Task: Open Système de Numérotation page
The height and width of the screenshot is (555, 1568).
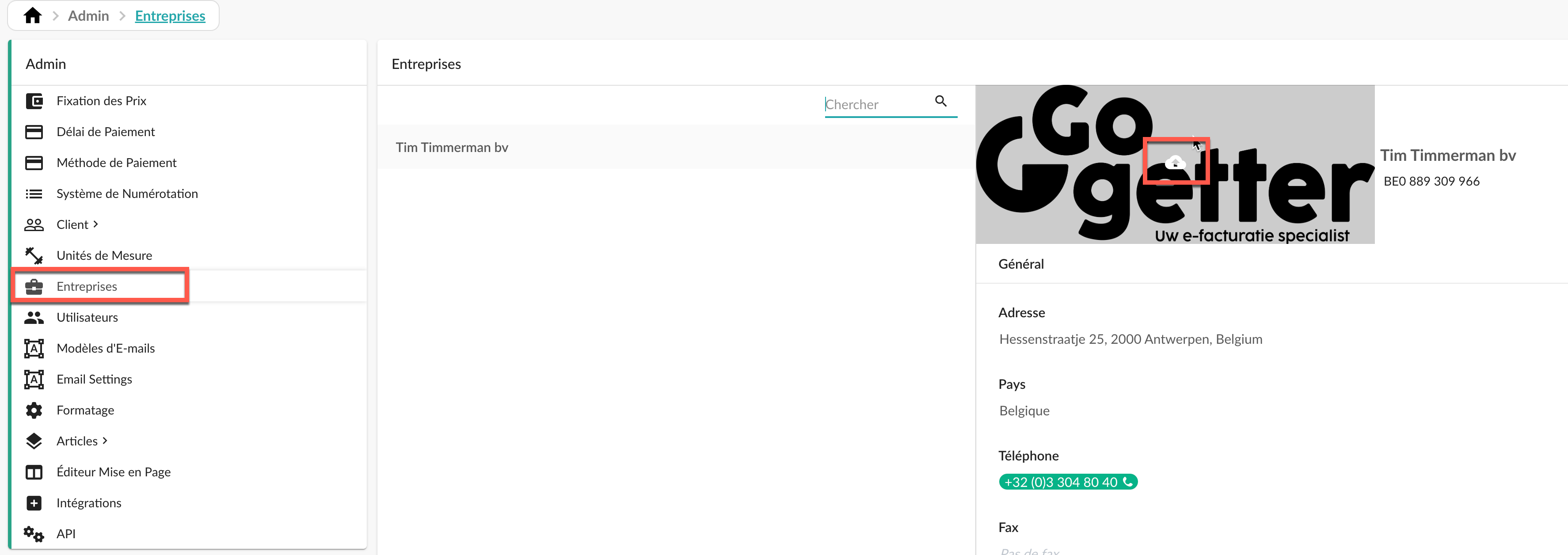Action: pyautogui.click(x=127, y=194)
